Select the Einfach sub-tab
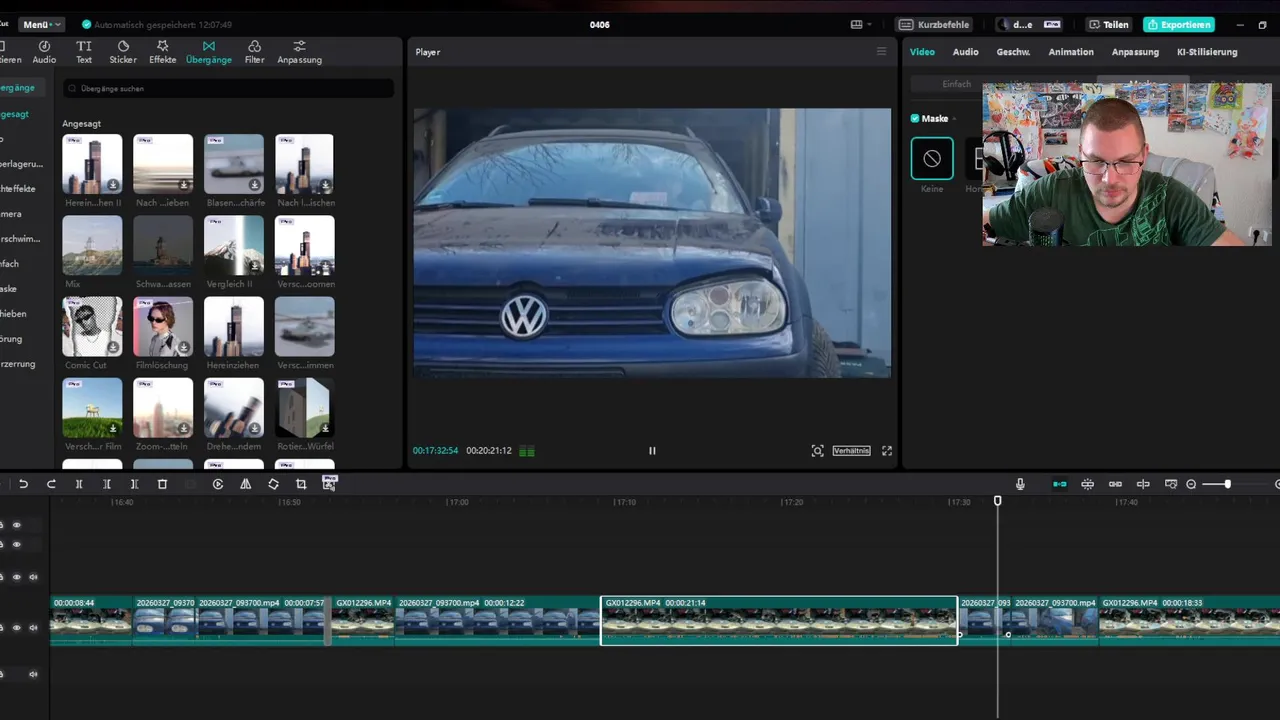 pyautogui.click(x=956, y=84)
